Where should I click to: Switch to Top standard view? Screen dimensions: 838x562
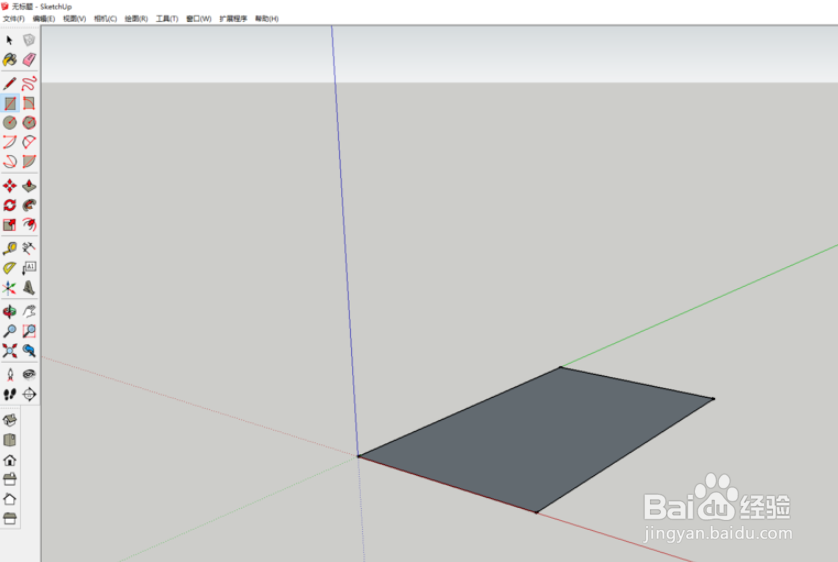point(10,440)
